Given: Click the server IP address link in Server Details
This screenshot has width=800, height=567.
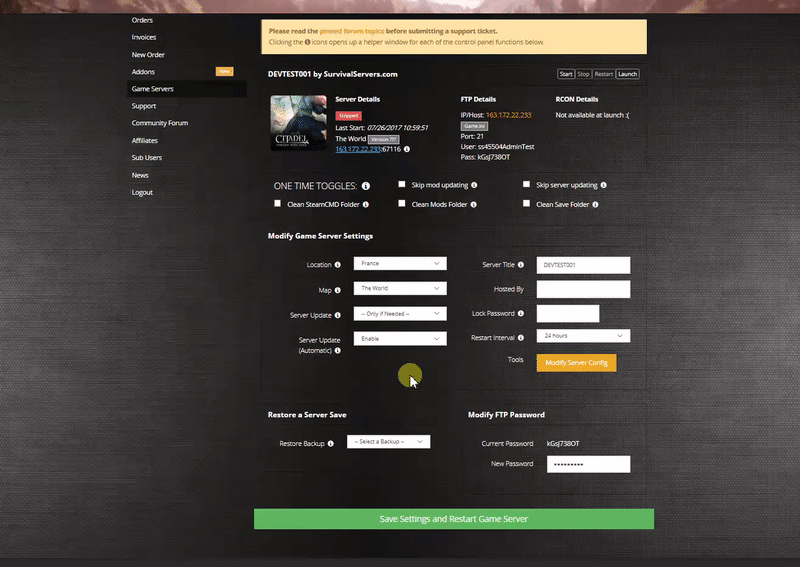Looking at the screenshot, I should coord(358,149).
